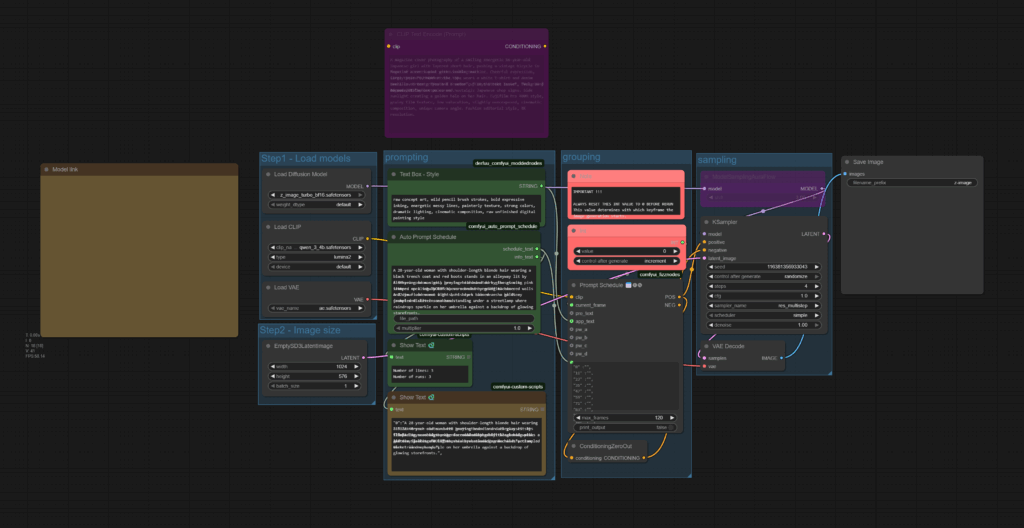Click the Load CLIP node collapse dot

coord(268,227)
